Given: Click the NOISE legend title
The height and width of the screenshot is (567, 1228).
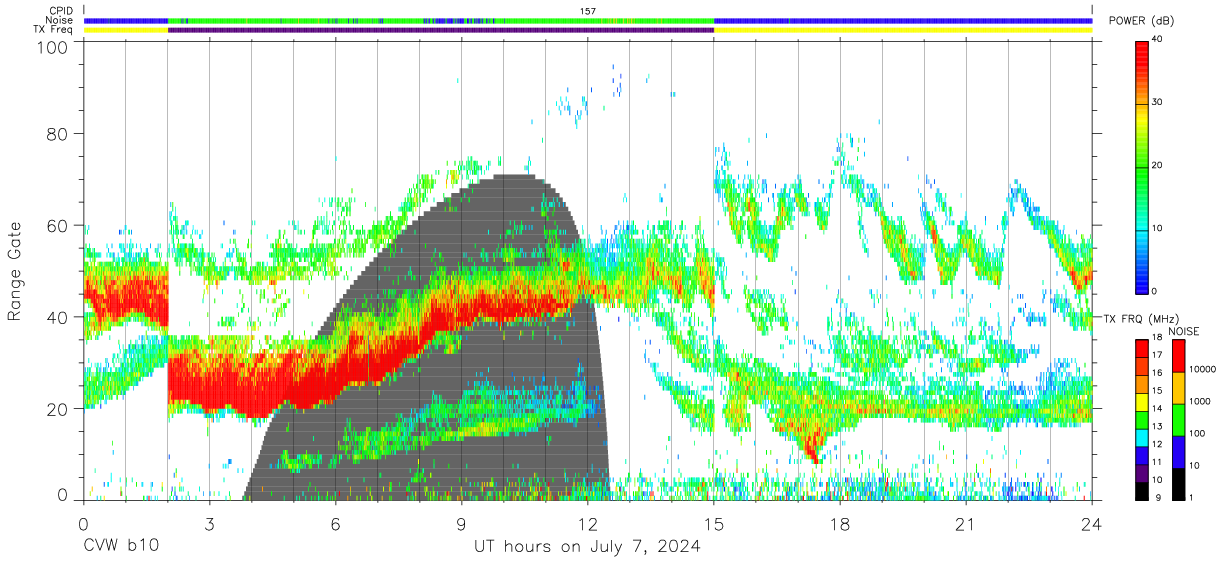Looking at the screenshot, I should 1183,330.
